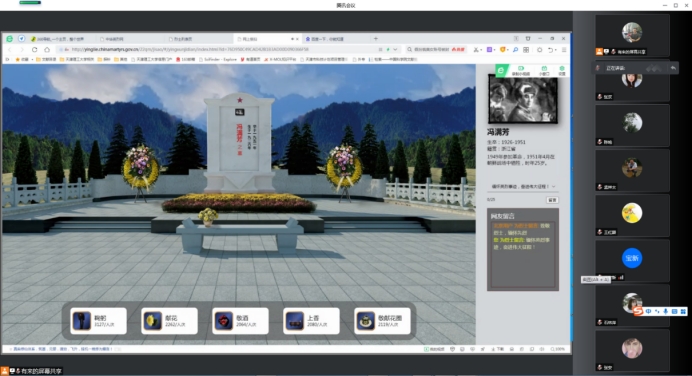Click the martyr portrait photo thumbnail

click(x=523, y=99)
